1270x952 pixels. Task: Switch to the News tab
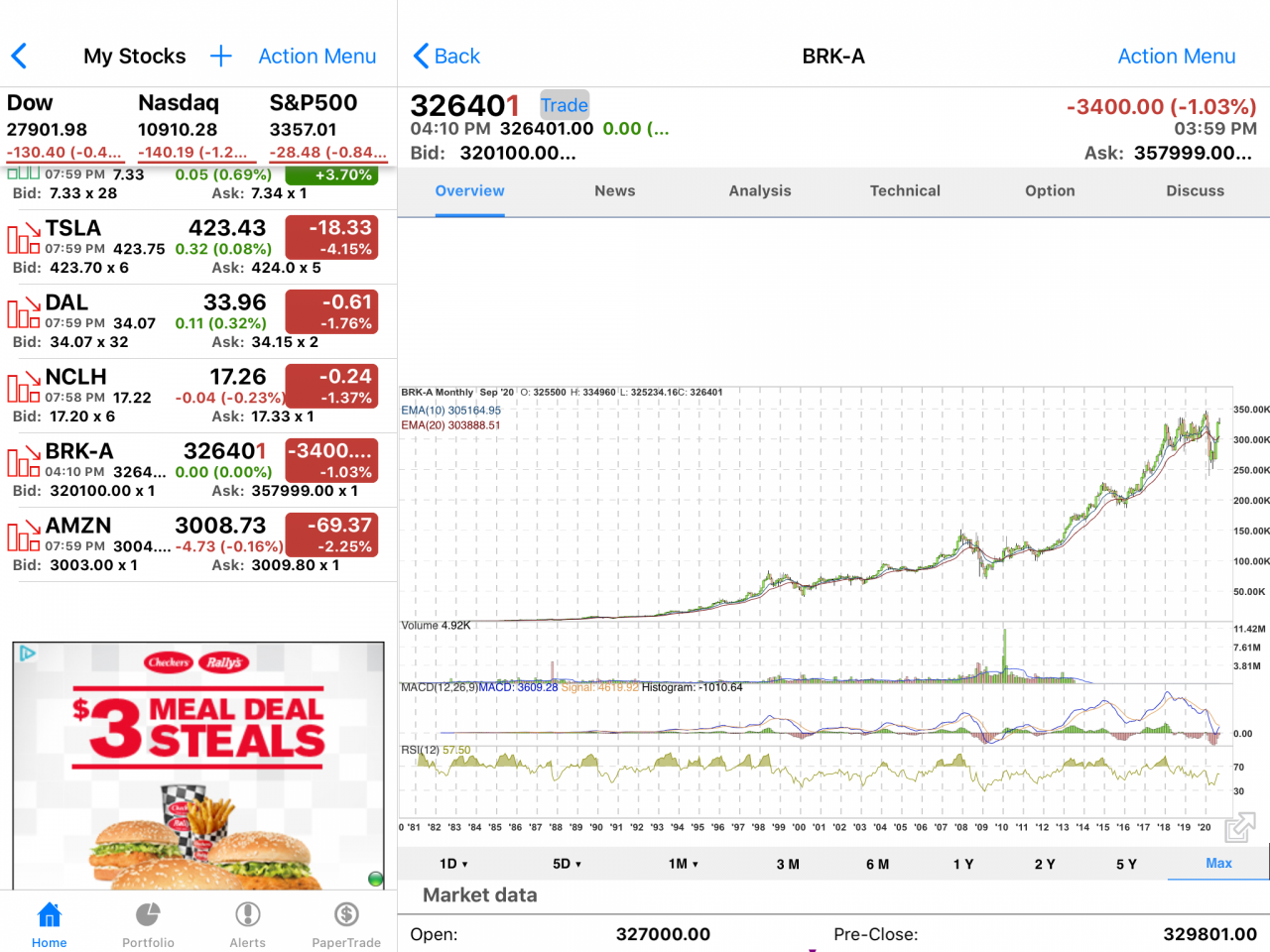tap(615, 190)
